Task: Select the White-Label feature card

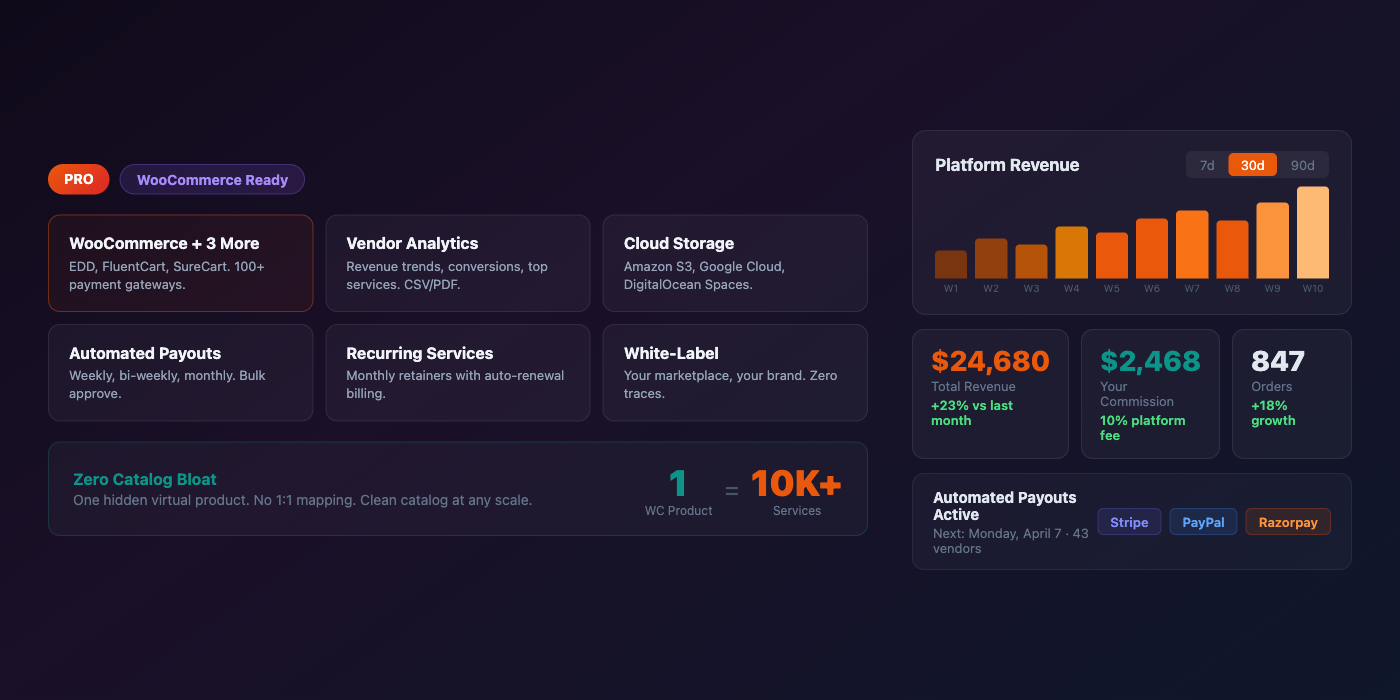Action: coord(734,372)
